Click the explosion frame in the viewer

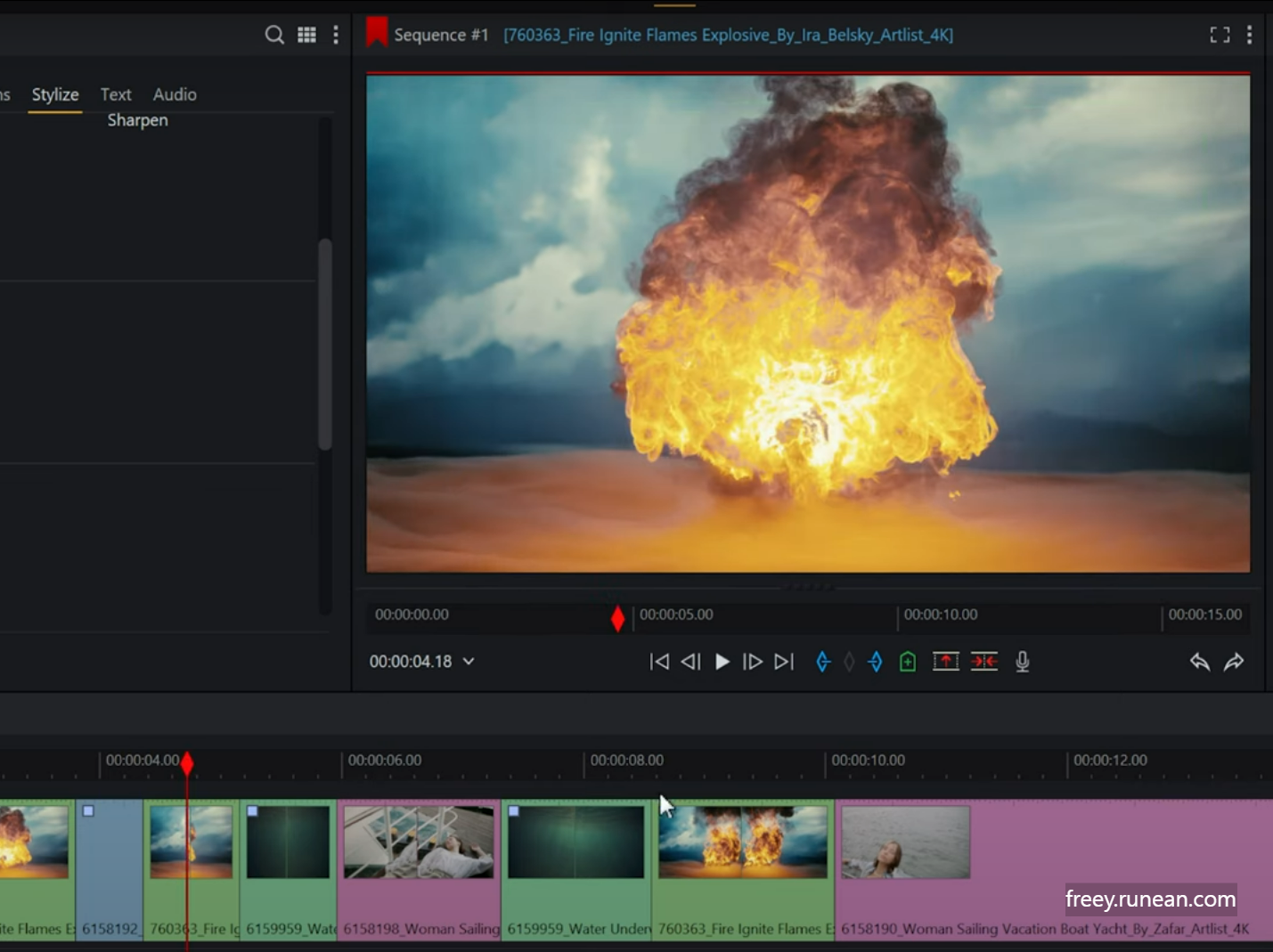(808, 324)
